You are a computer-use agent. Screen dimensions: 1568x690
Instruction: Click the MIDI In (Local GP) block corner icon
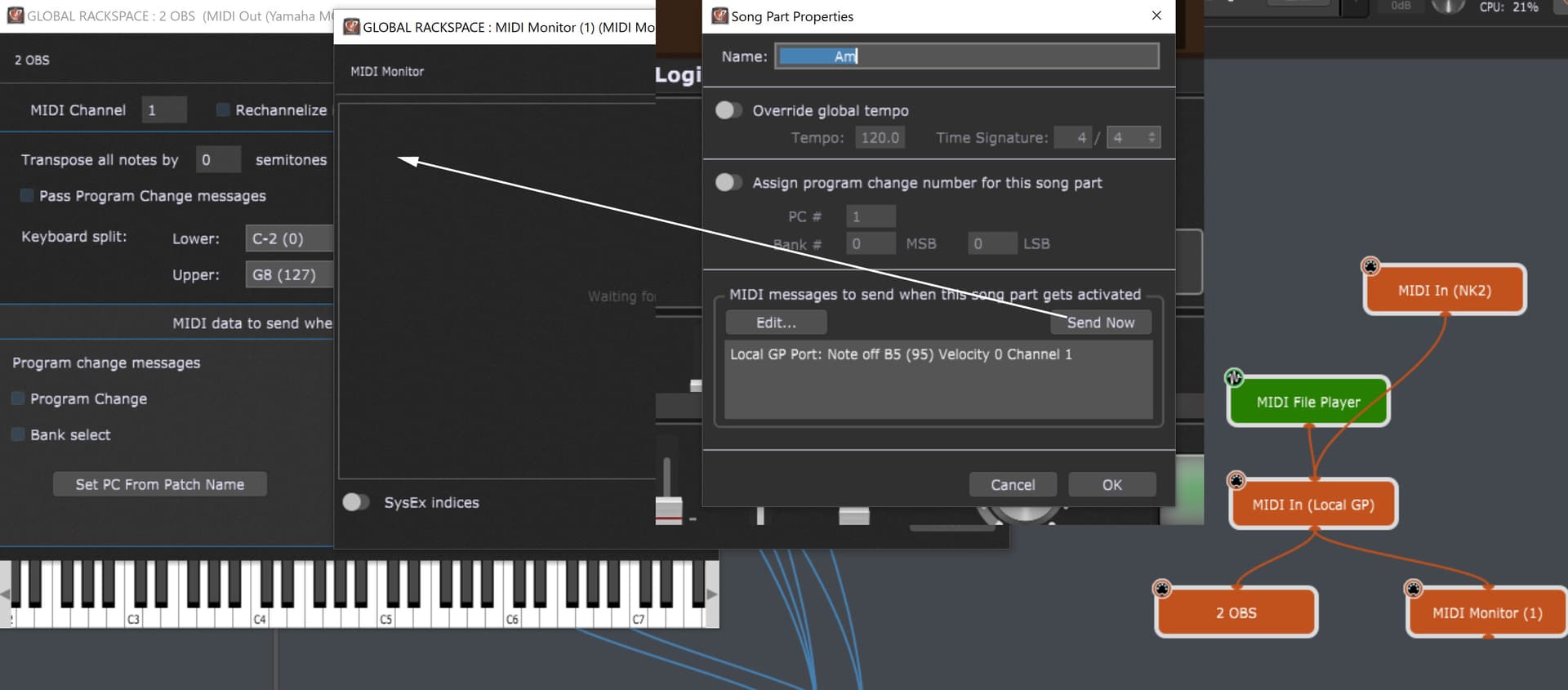coord(1236,480)
